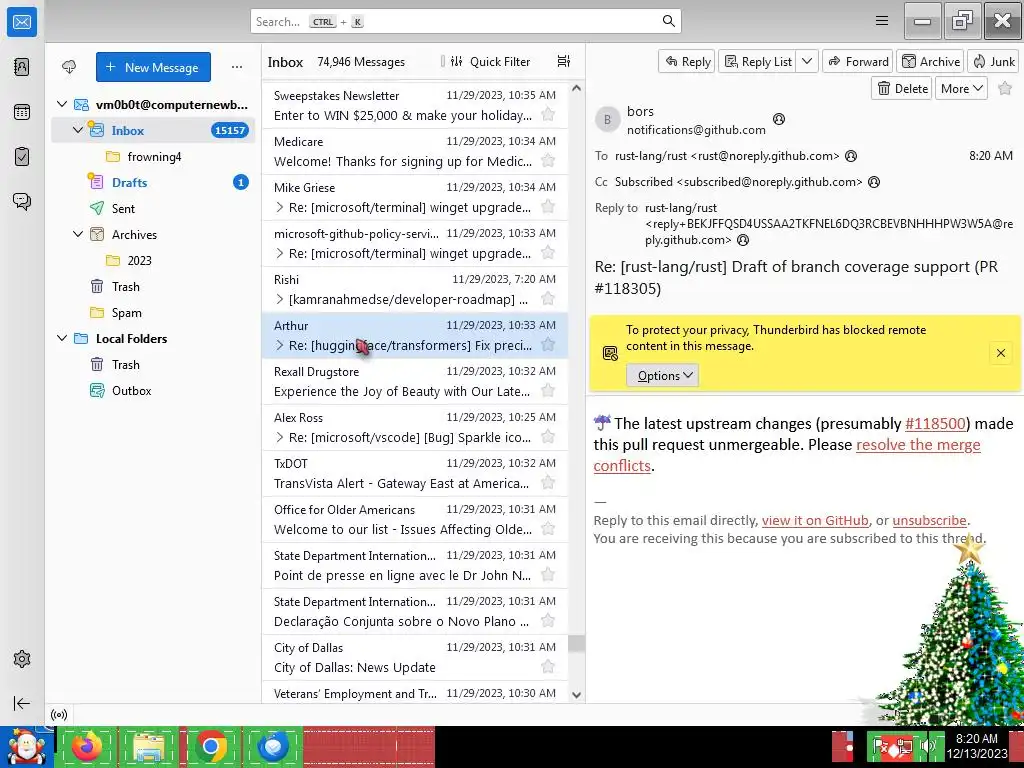The image size is (1024, 768).
Task: Collapse the vm0b0t account tree
Action: [62, 104]
